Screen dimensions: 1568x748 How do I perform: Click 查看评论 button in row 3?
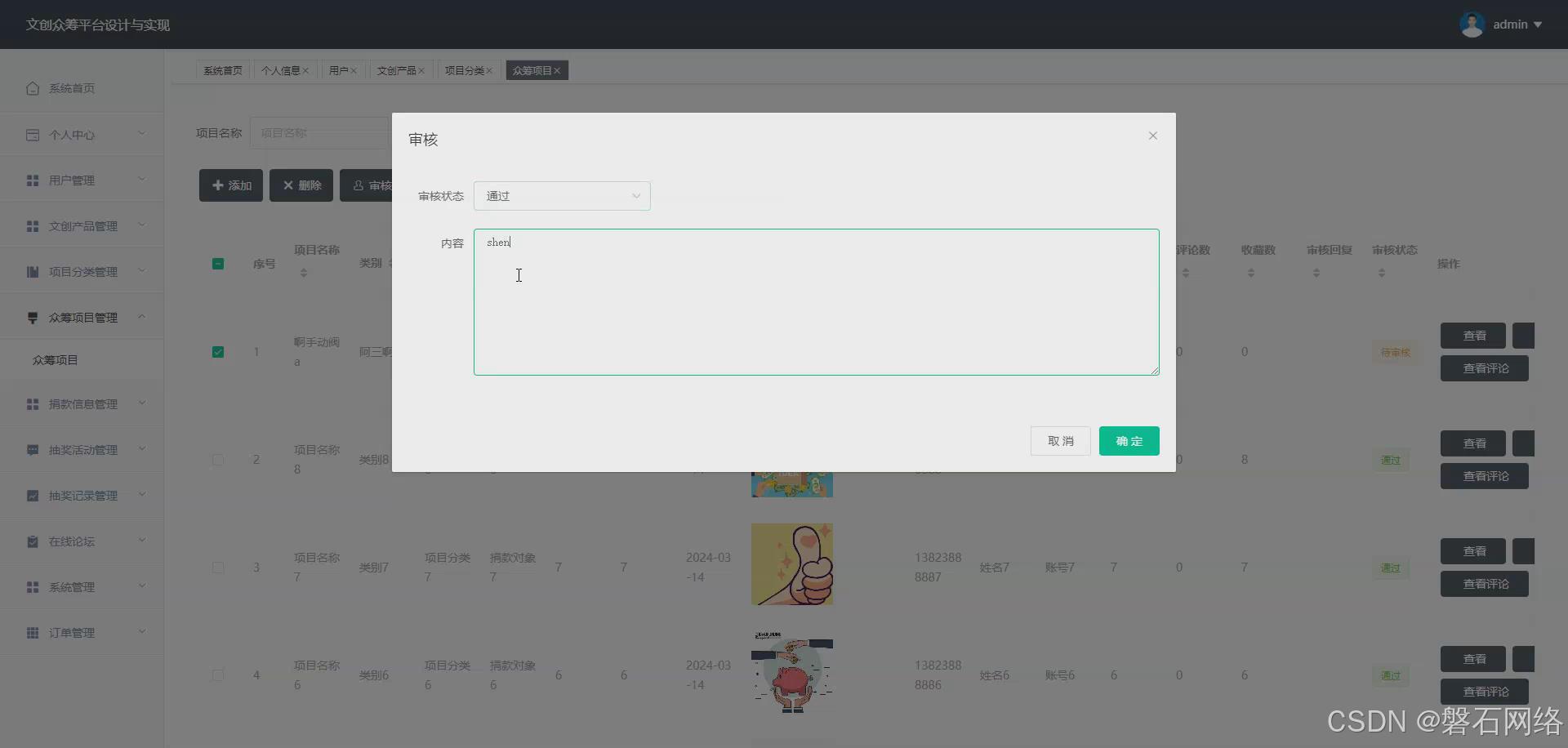coord(1485,584)
